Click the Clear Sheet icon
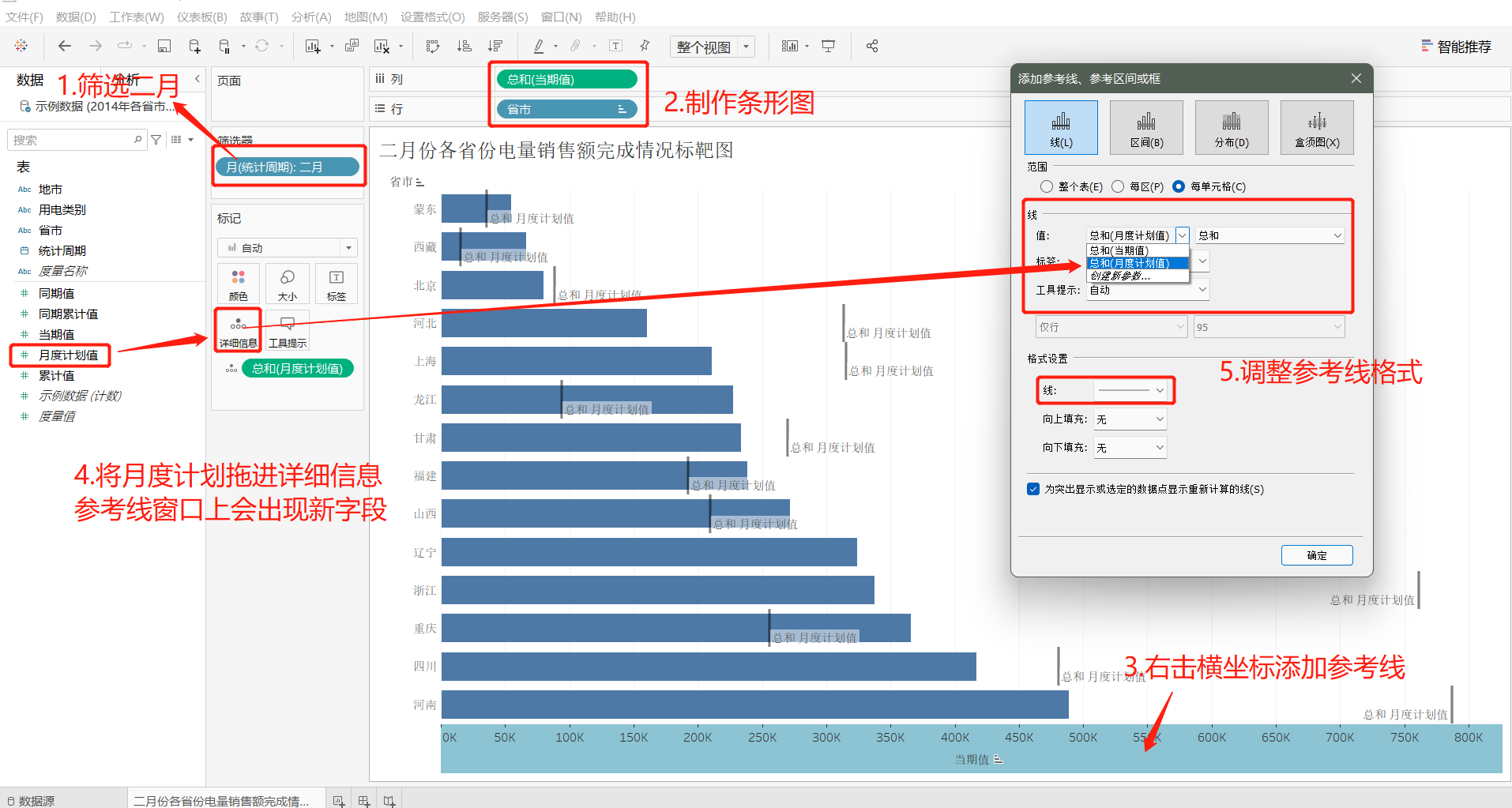This screenshot has width=1512, height=808. pos(382,46)
